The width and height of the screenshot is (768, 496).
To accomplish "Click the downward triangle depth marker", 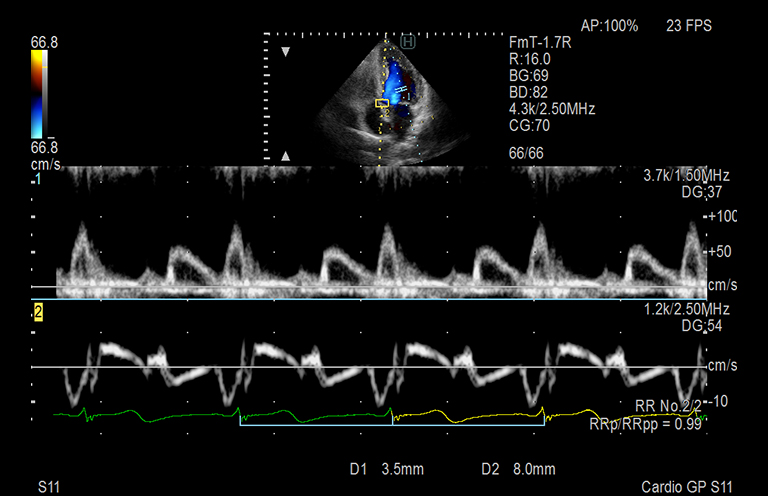I will point(286,51).
